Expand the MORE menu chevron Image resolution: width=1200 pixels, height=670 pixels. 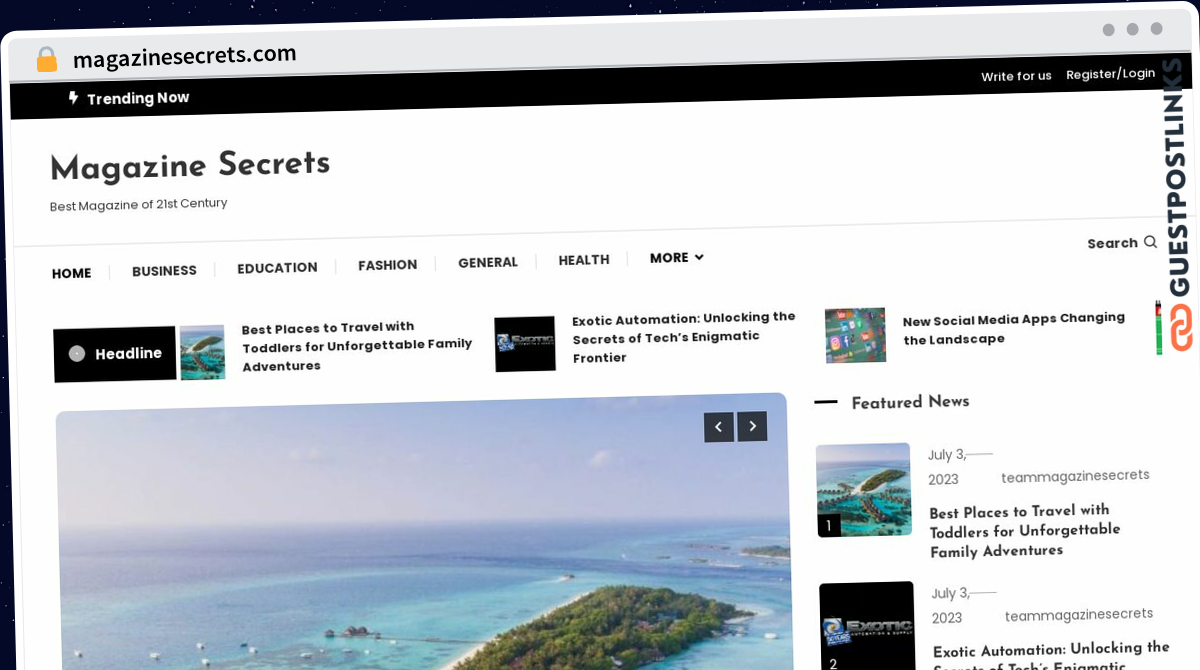pyautogui.click(x=699, y=257)
